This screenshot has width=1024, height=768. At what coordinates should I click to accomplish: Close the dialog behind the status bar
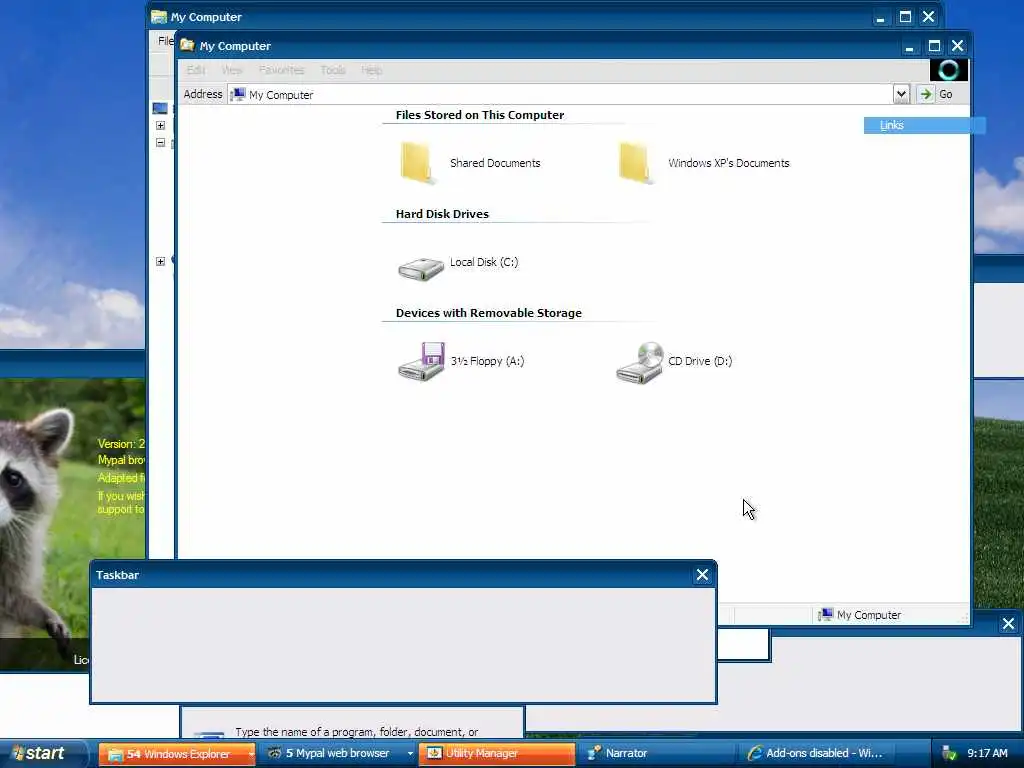point(1008,624)
